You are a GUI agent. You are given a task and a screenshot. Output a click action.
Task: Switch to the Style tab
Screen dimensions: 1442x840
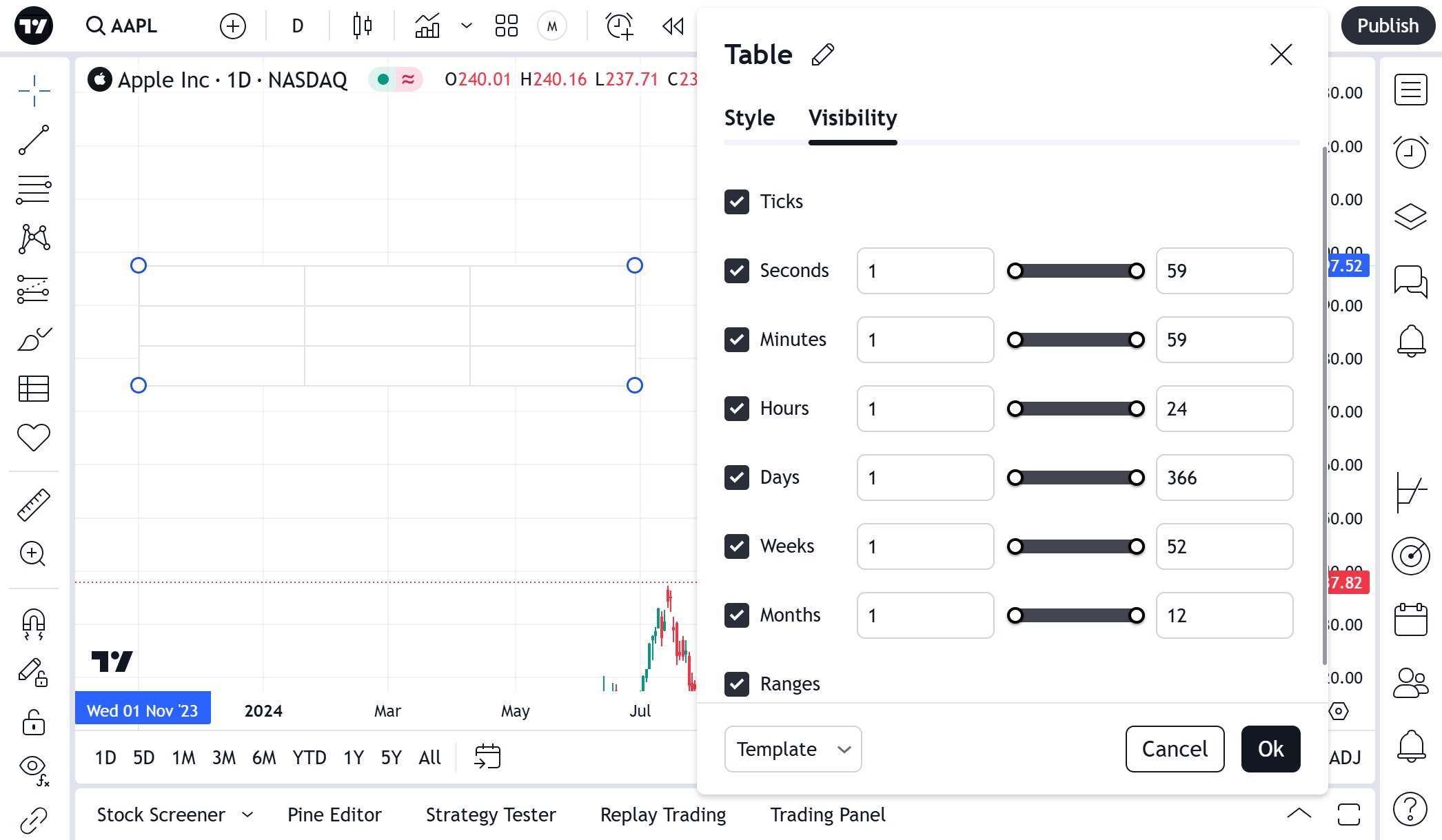point(749,118)
